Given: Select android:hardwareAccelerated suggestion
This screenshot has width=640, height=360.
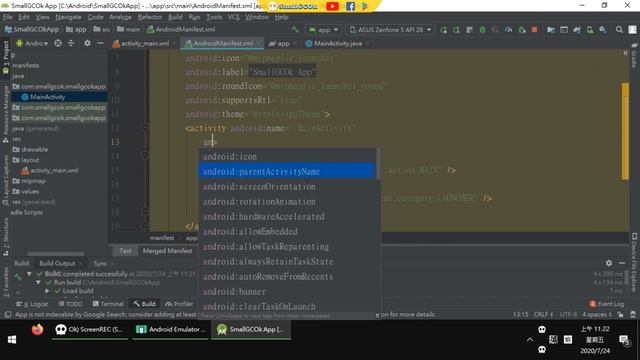Looking at the screenshot, I should point(287,216).
